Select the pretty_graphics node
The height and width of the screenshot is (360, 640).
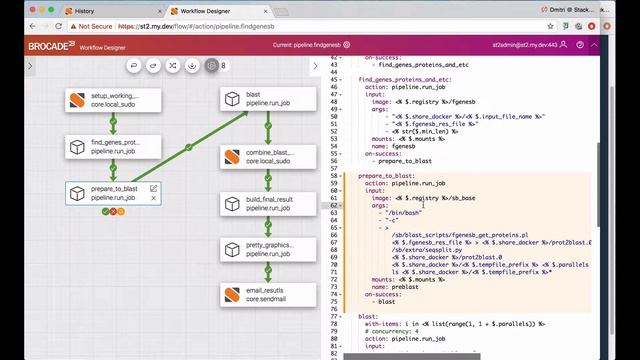268,249
